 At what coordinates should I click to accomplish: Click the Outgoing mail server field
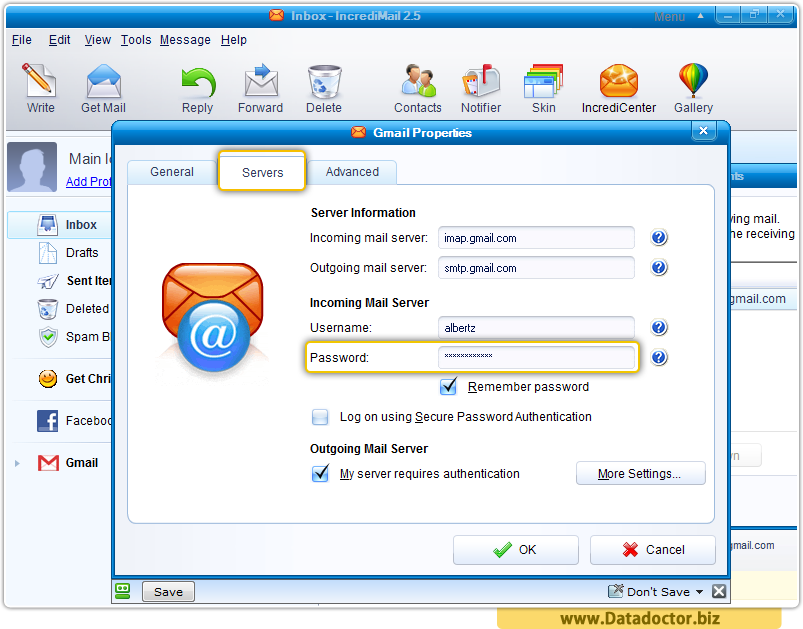[536, 268]
